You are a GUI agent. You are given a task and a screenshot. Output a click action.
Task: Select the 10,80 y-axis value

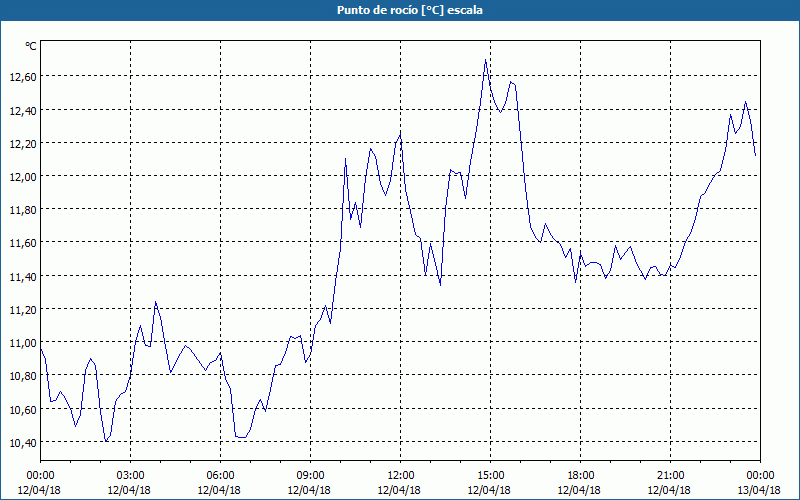23,376
